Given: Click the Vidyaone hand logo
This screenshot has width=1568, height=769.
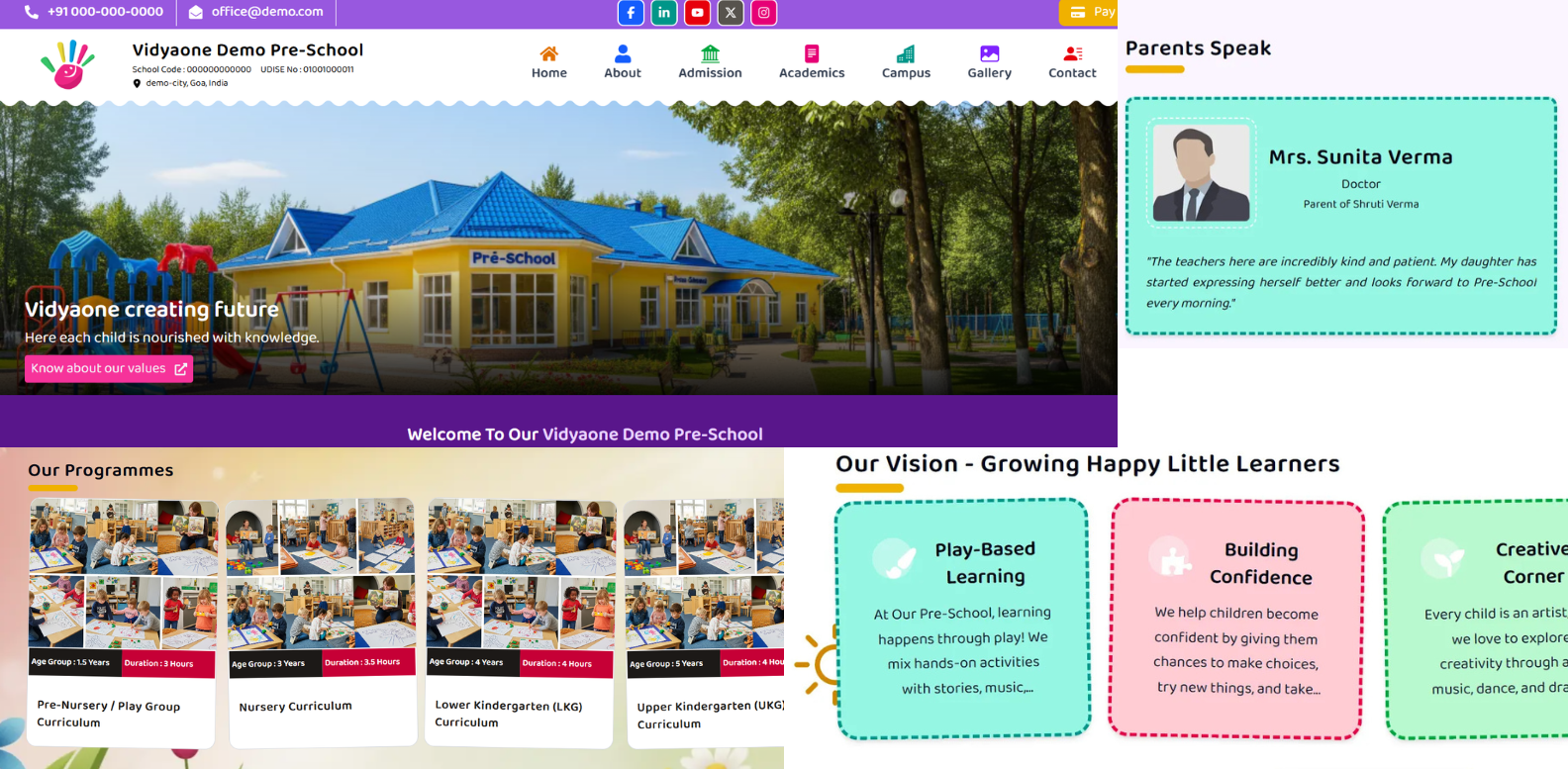Looking at the screenshot, I should pyautogui.click(x=67, y=64).
